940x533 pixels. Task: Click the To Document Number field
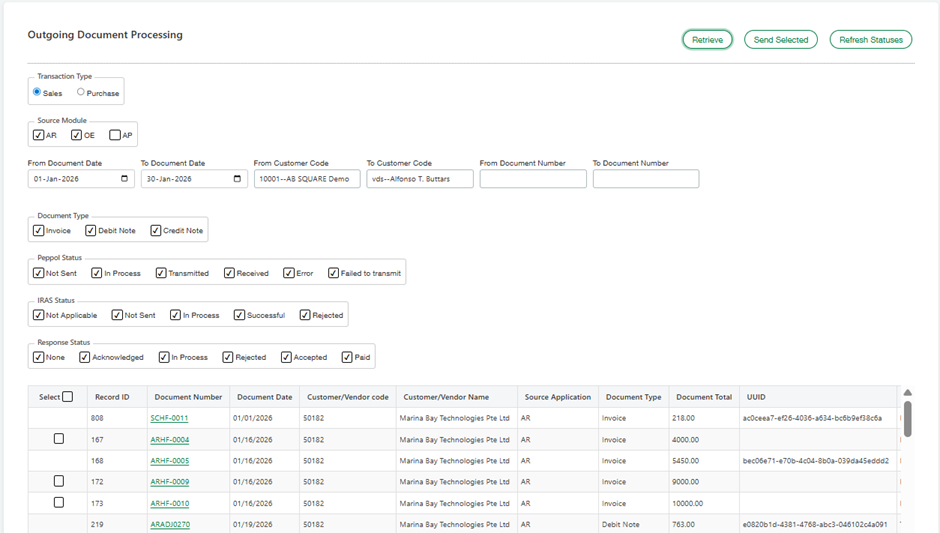pos(645,179)
